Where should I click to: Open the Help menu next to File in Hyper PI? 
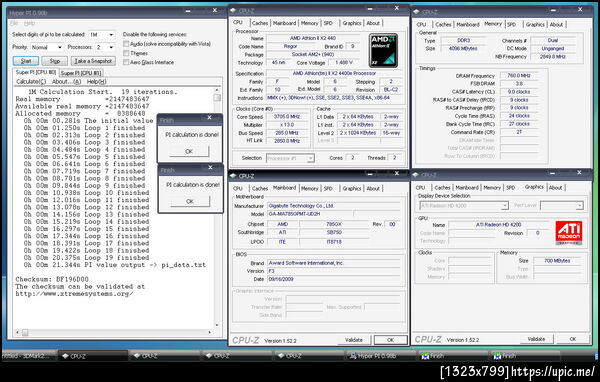click(29, 24)
